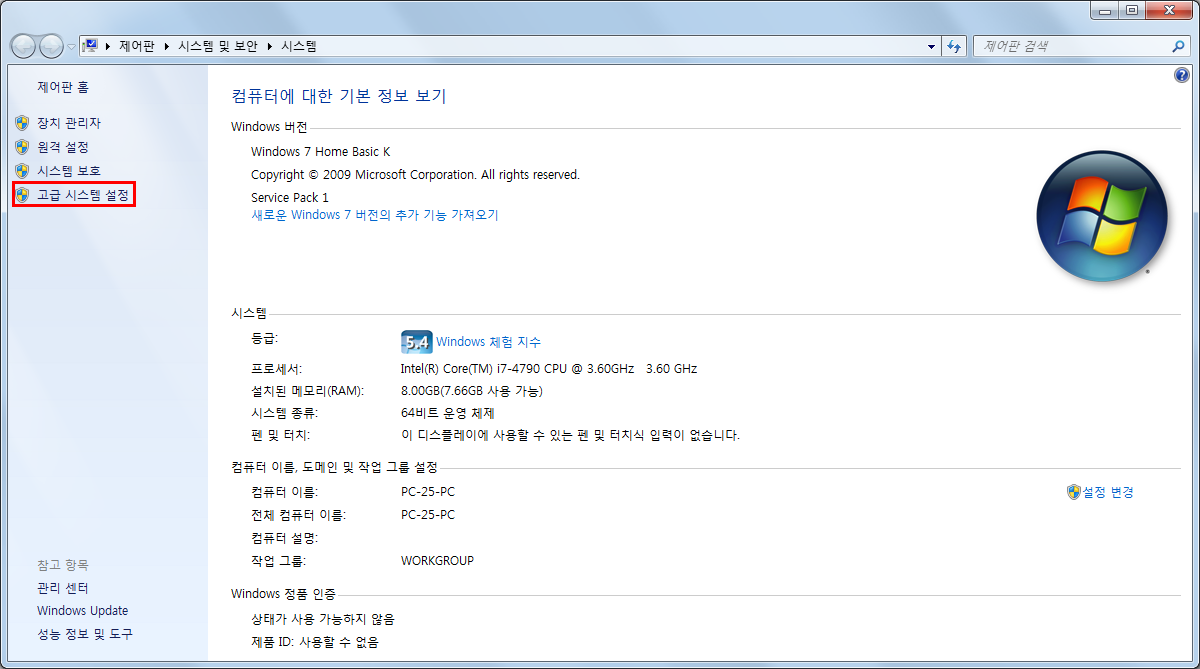The height and width of the screenshot is (669, 1200).
Task: Open 고급 시스템 설정 link
Action: coord(83,195)
